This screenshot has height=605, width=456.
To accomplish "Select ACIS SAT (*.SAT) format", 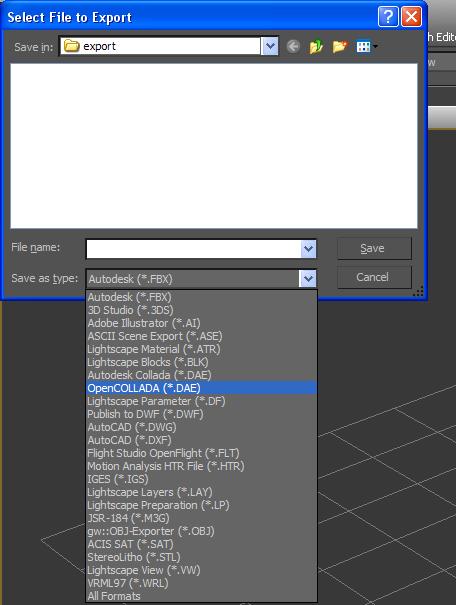I will 201,544.
